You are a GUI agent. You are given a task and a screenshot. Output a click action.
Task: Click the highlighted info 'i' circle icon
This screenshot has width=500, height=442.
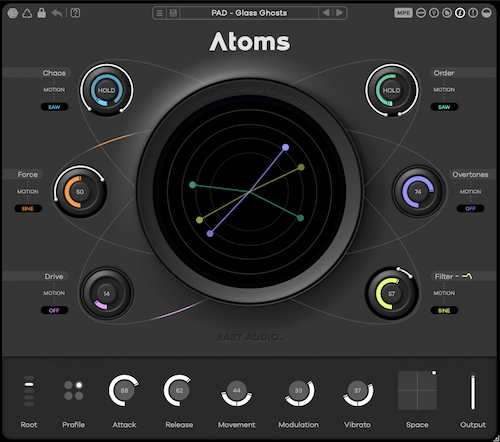pyautogui.click(x=460, y=13)
